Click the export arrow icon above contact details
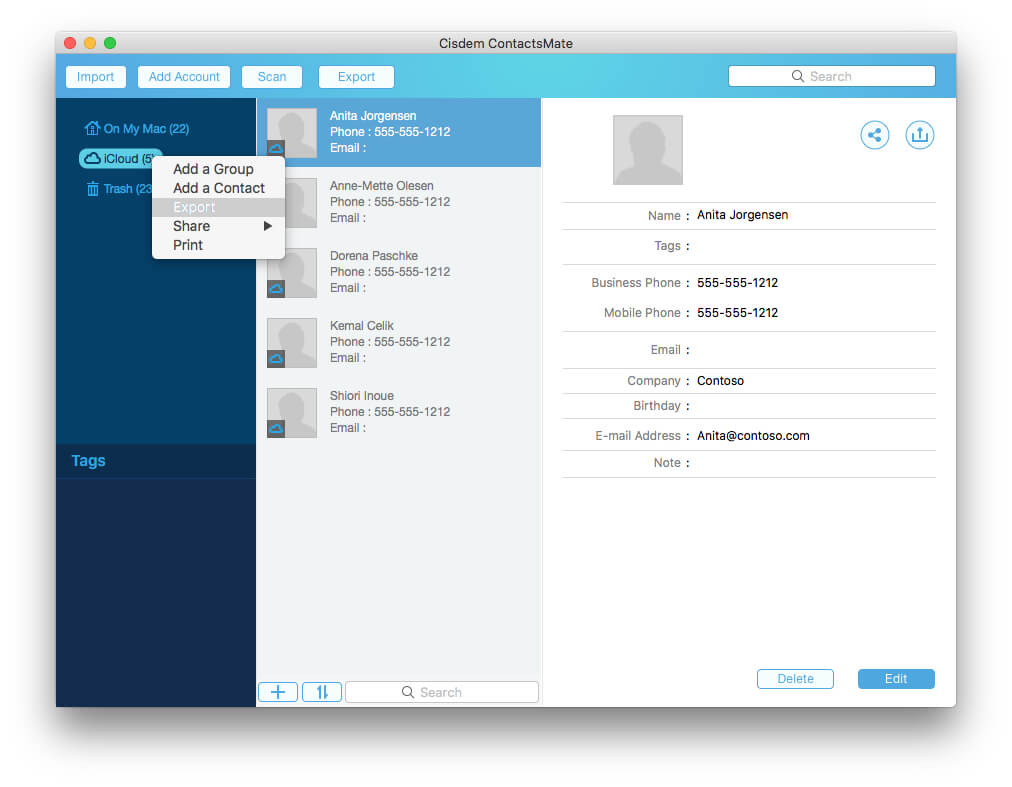Viewport: 1012px width, 787px height. [919, 134]
